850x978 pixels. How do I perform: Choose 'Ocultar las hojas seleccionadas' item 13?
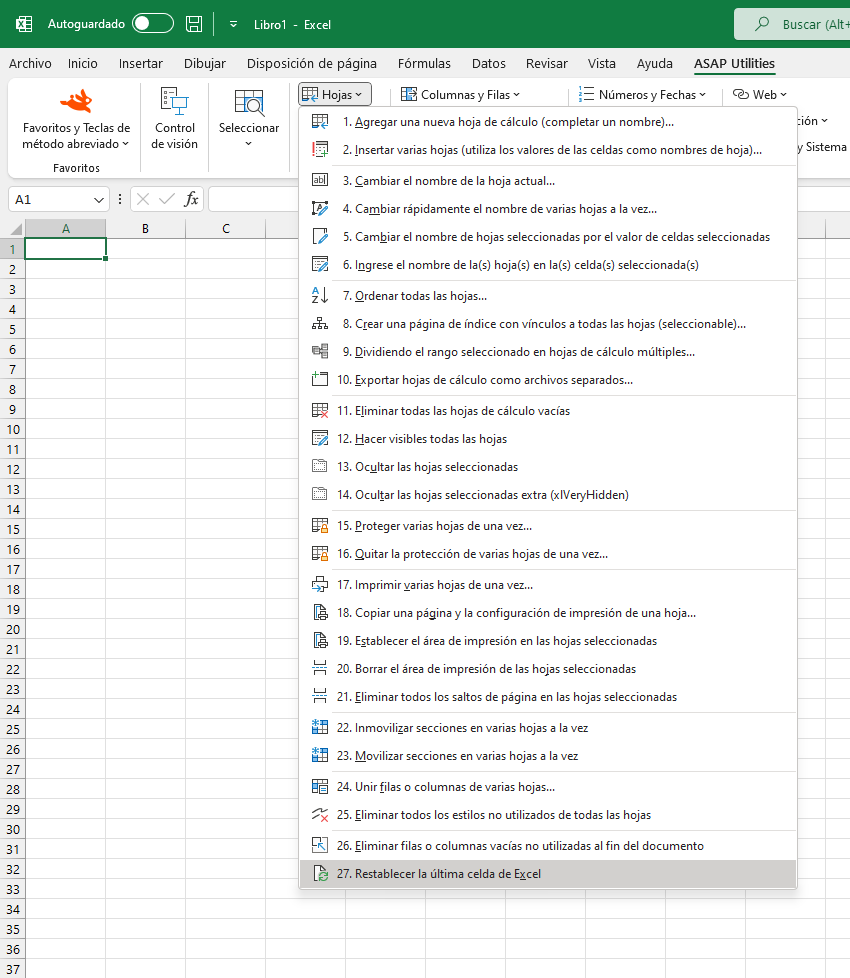click(548, 467)
